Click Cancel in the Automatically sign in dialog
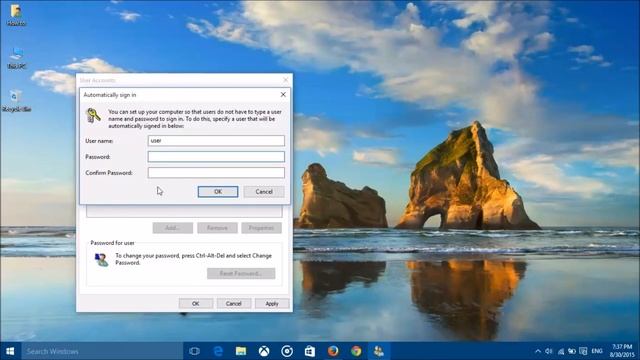Viewport: 640px width, 360px height. [264, 191]
